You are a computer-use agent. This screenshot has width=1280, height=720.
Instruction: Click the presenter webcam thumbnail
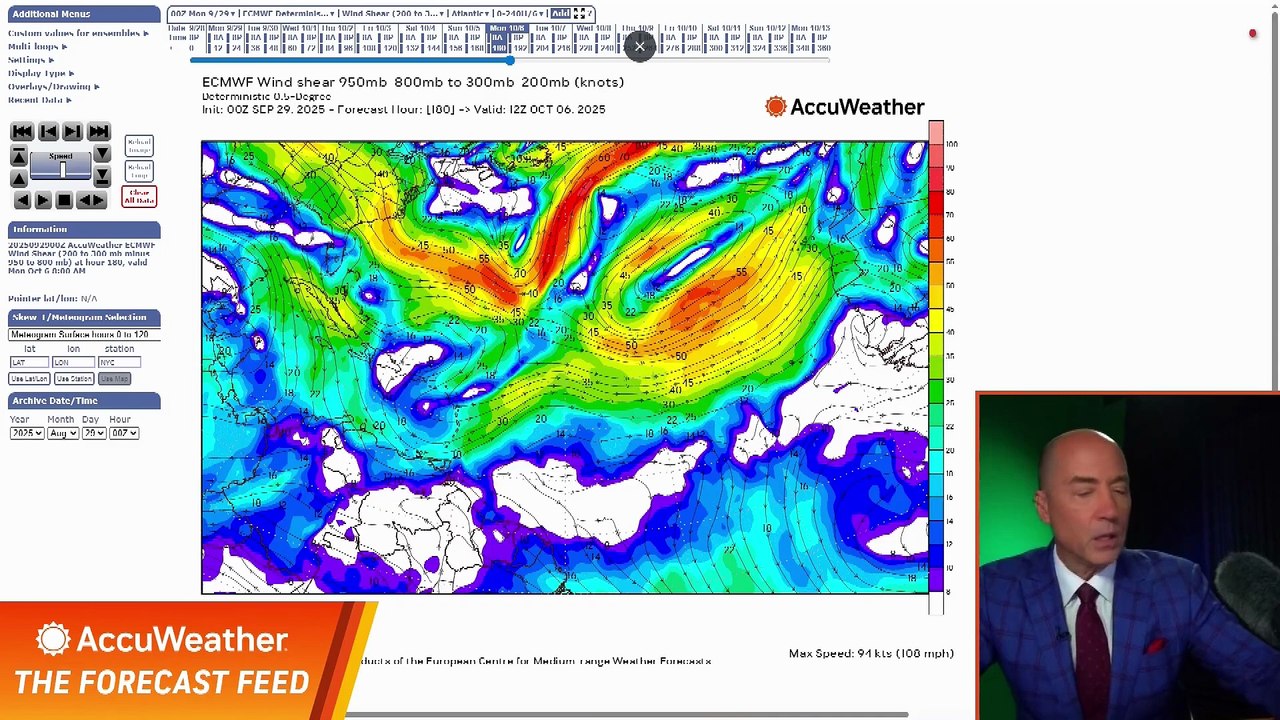click(1128, 556)
